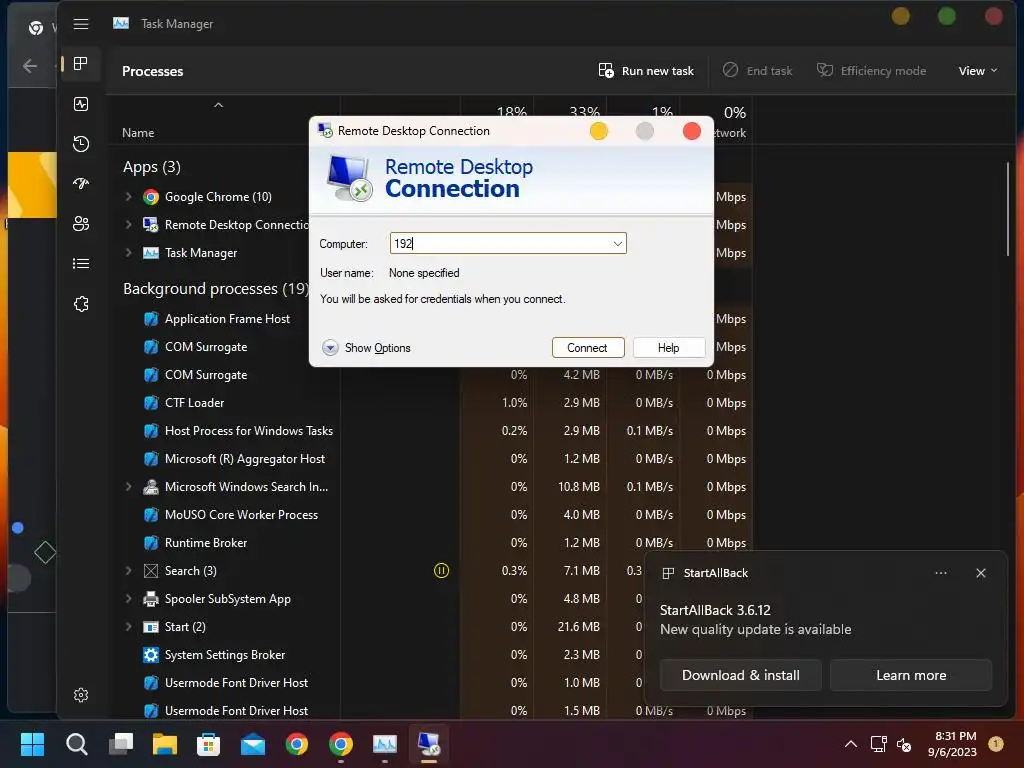Open the View dropdown menu

pyautogui.click(x=978, y=71)
